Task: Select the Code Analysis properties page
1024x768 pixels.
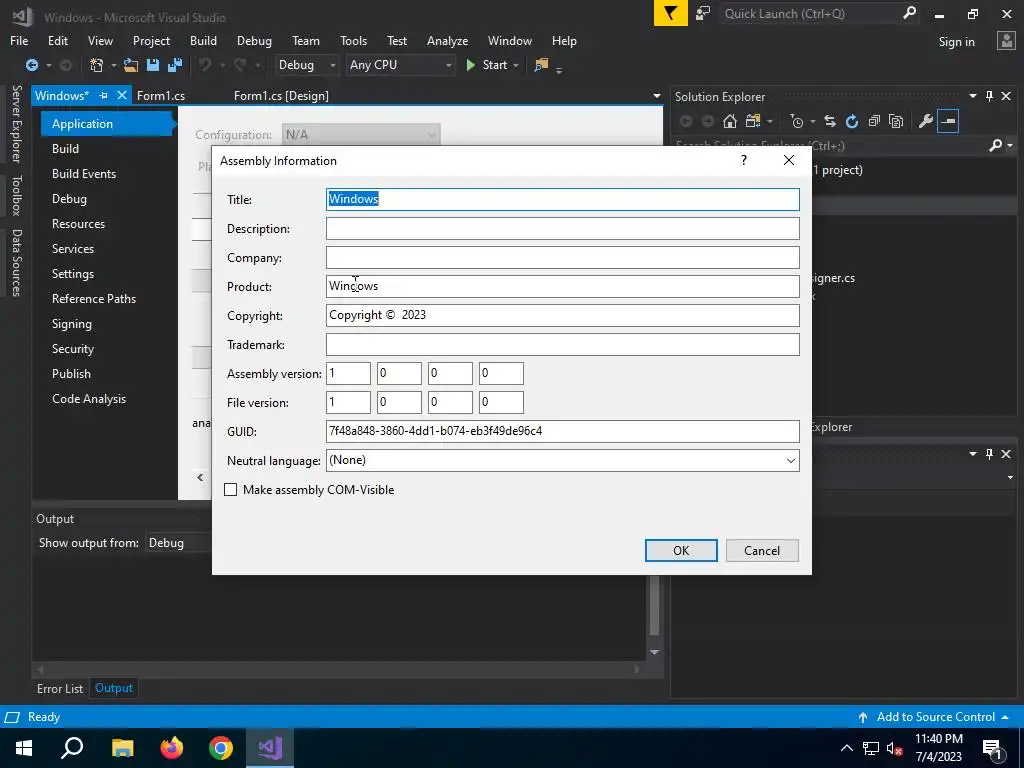Action: [x=89, y=399]
